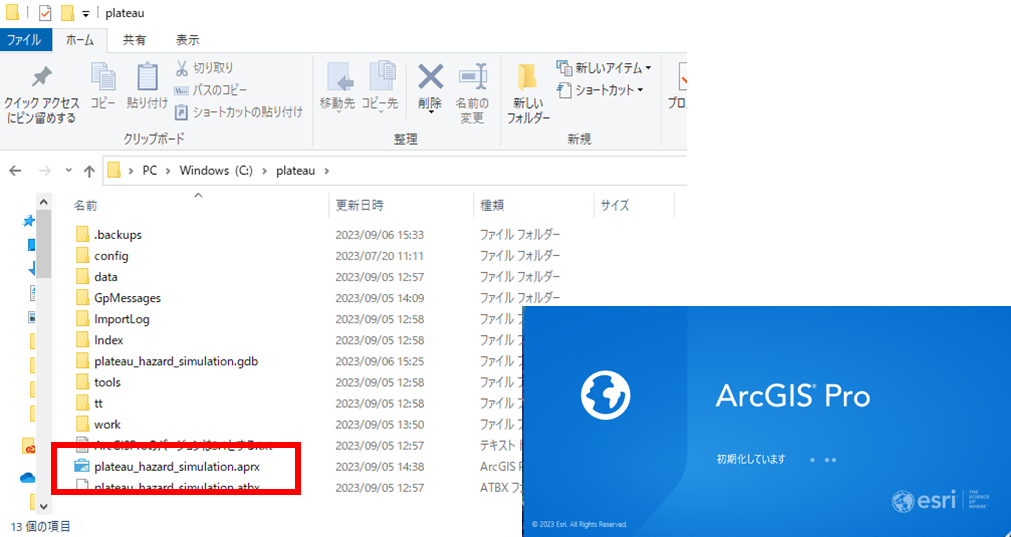
Task: Click the 2023/09/05 14:38 date of the .aprx file
Action: (379, 466)
